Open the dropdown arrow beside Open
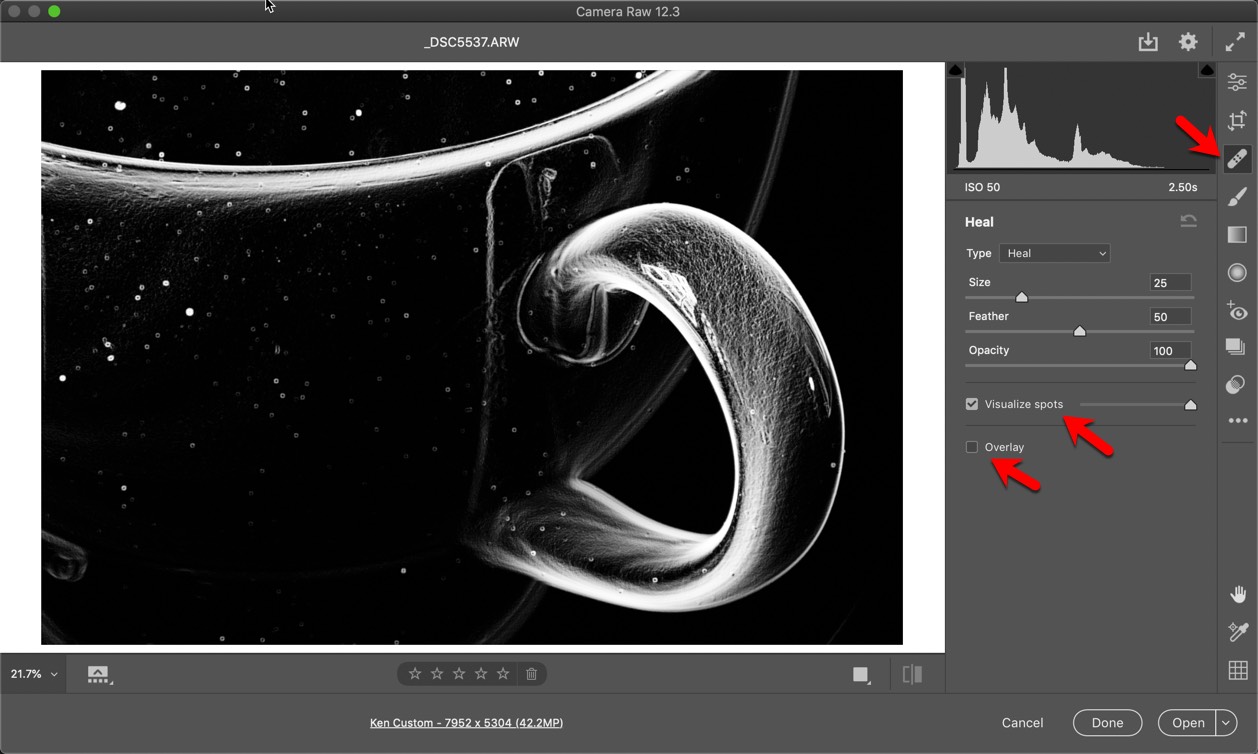This screenshot has height=754, width=1258. (x=1226, y=722)
